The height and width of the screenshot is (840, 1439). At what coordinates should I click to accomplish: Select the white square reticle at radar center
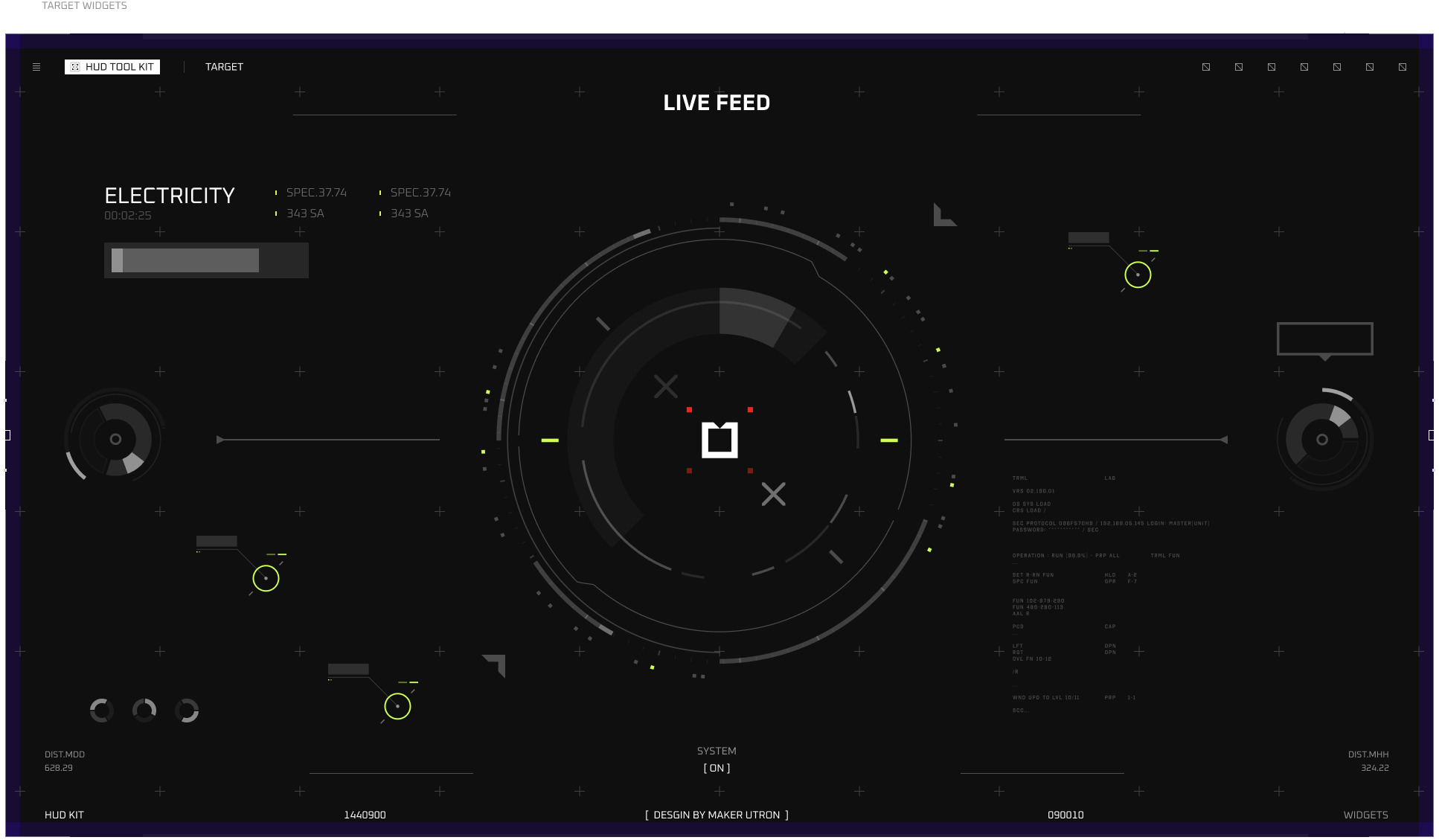pos(719,440)
